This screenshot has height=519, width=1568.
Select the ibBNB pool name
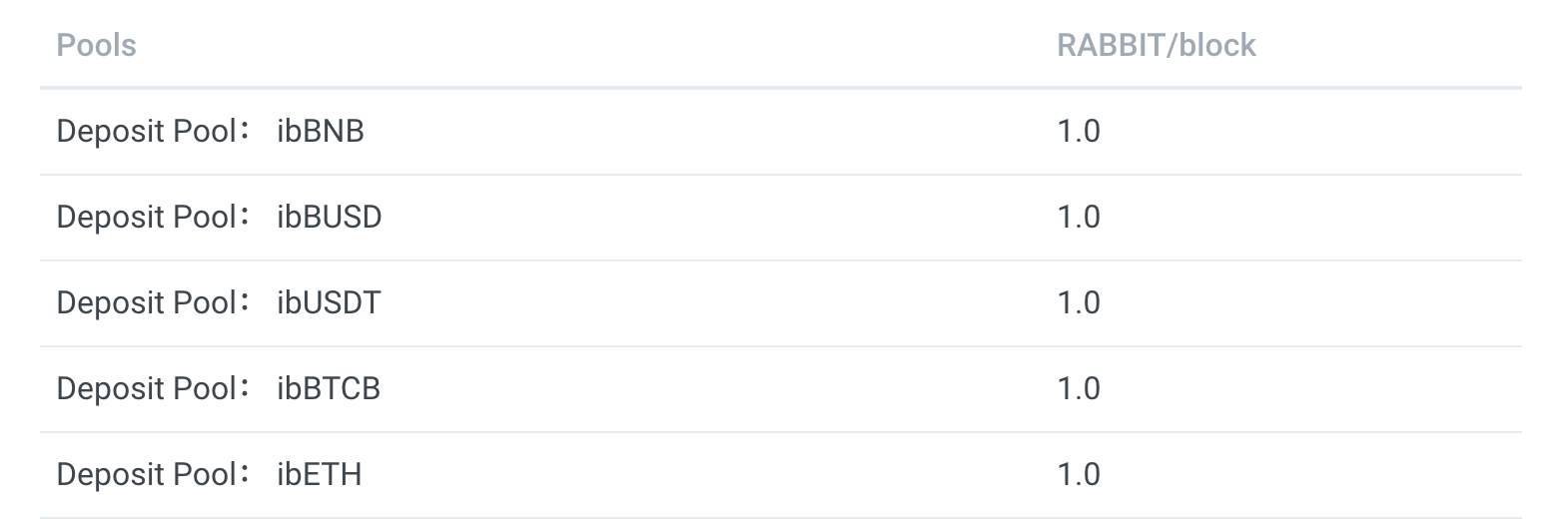point(320,131)
